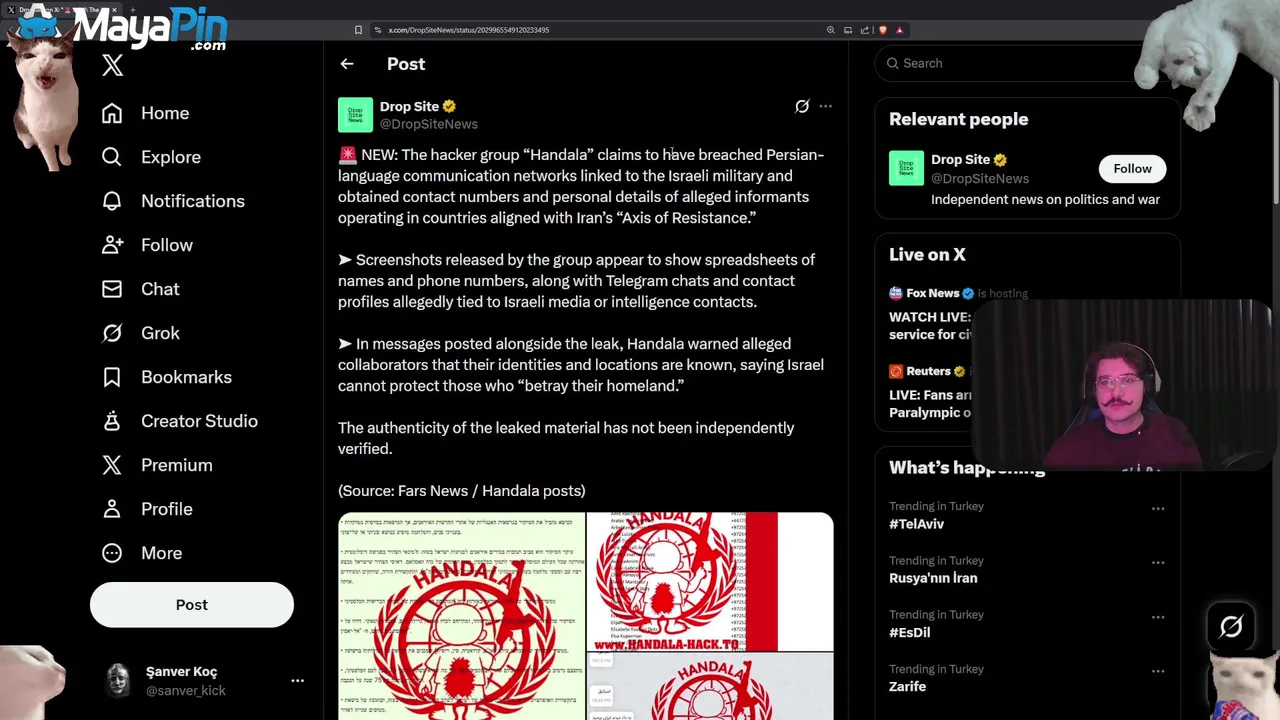
Task: Open more options for #EsDil trend
Action: click(x=1158, y=616)
